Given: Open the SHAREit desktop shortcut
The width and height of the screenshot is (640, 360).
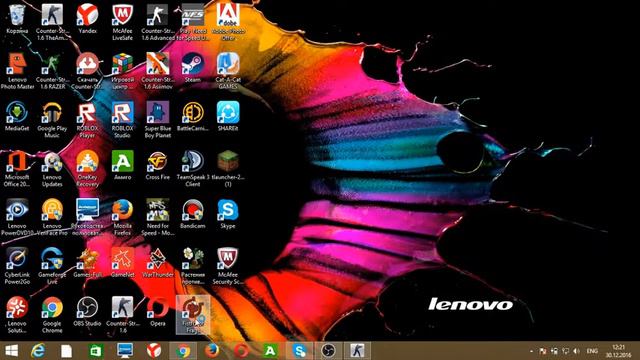Looking at the screenshot, I should [x=228, y=116].
